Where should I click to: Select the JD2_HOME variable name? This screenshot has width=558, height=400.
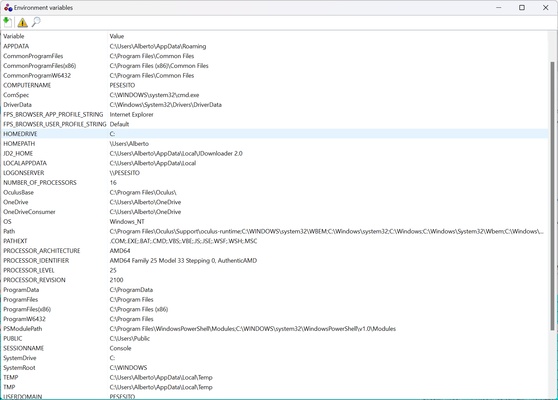18,153
